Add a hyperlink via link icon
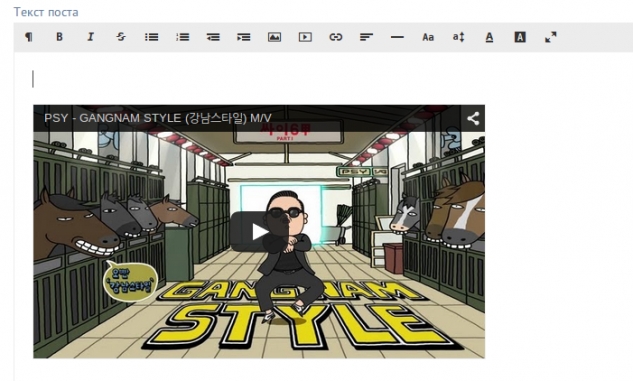This screenshot has width=633, height=381. pyautogui.click(x=336, y=37)
